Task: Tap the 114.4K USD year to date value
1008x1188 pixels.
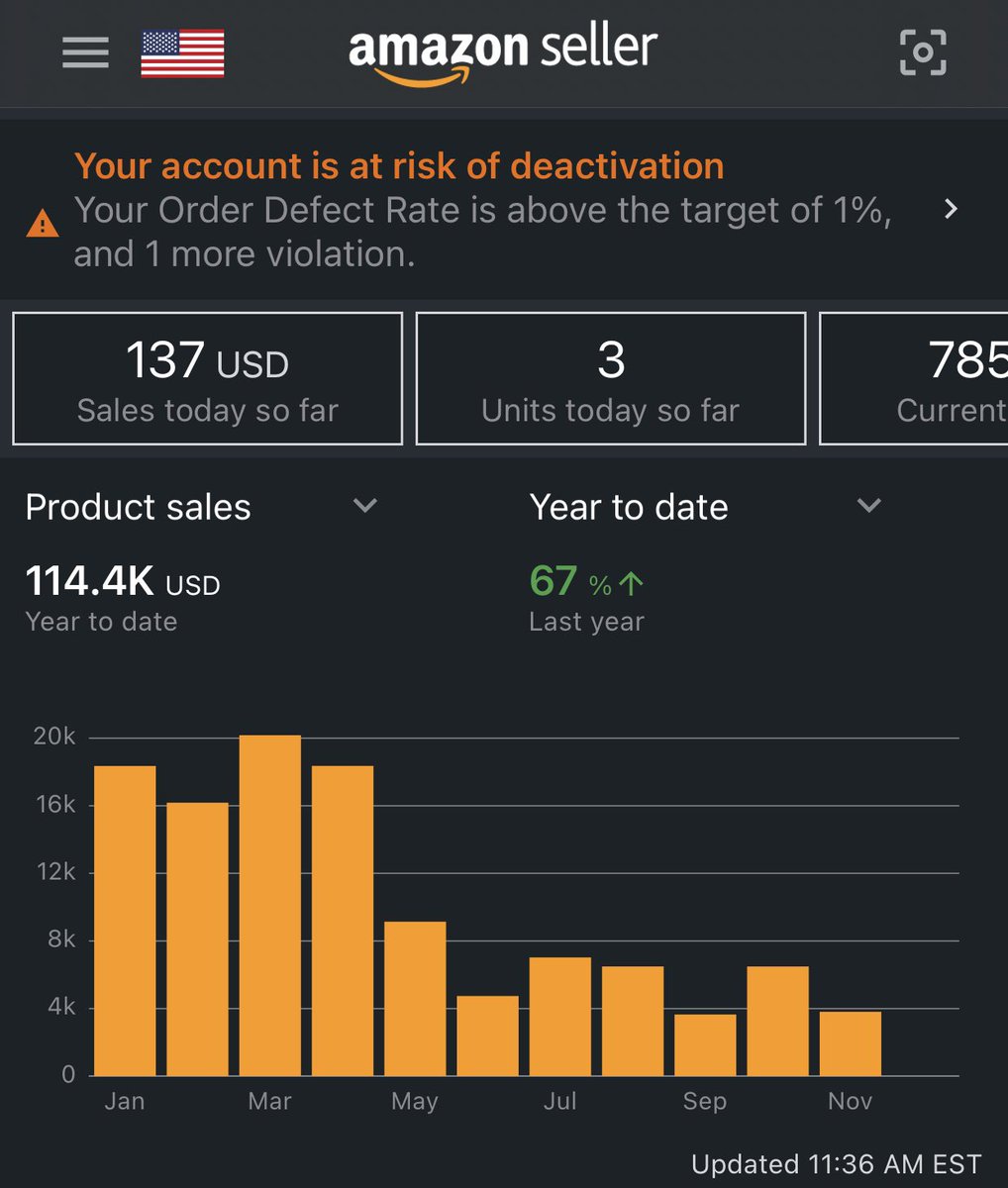Action: [x=123, y=582]
